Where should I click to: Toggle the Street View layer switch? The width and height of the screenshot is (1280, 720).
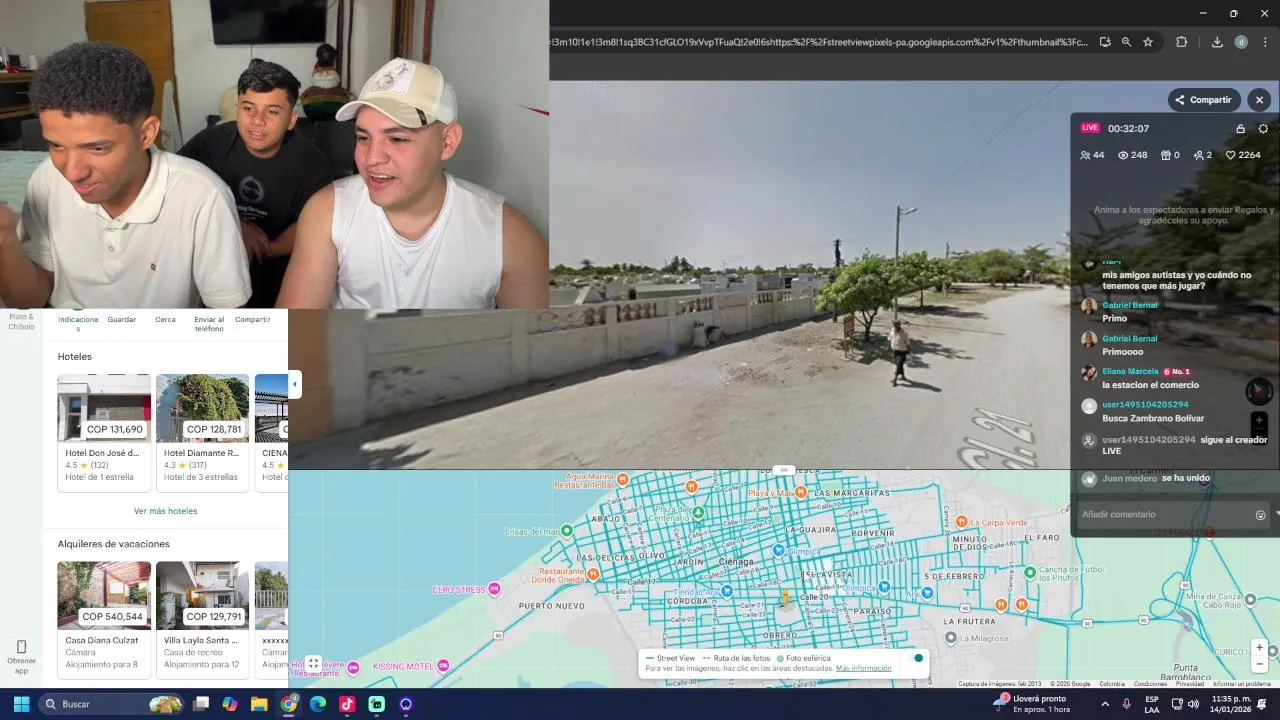[916, 658]
